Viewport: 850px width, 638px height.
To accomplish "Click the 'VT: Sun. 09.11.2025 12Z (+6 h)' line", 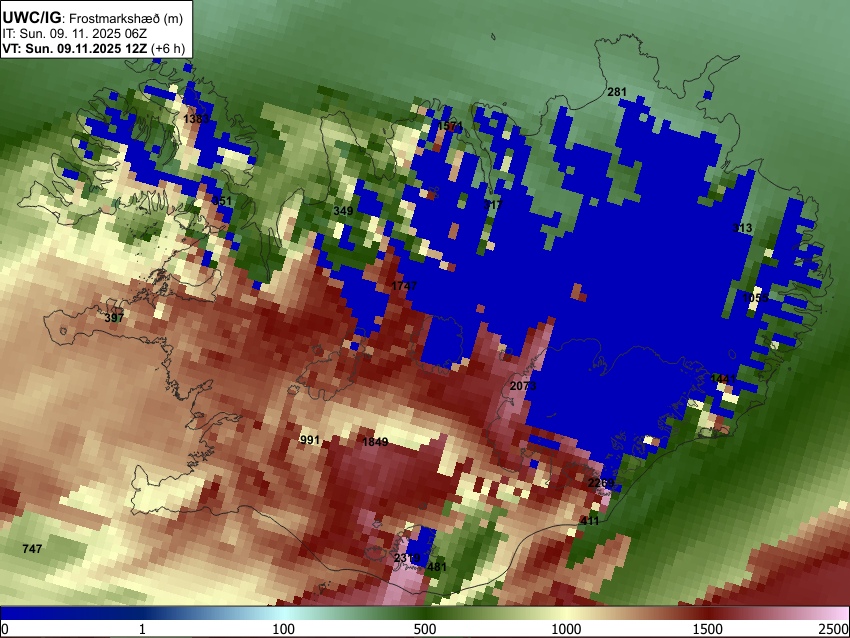I will pyautogui.click(x=94, y=48).
